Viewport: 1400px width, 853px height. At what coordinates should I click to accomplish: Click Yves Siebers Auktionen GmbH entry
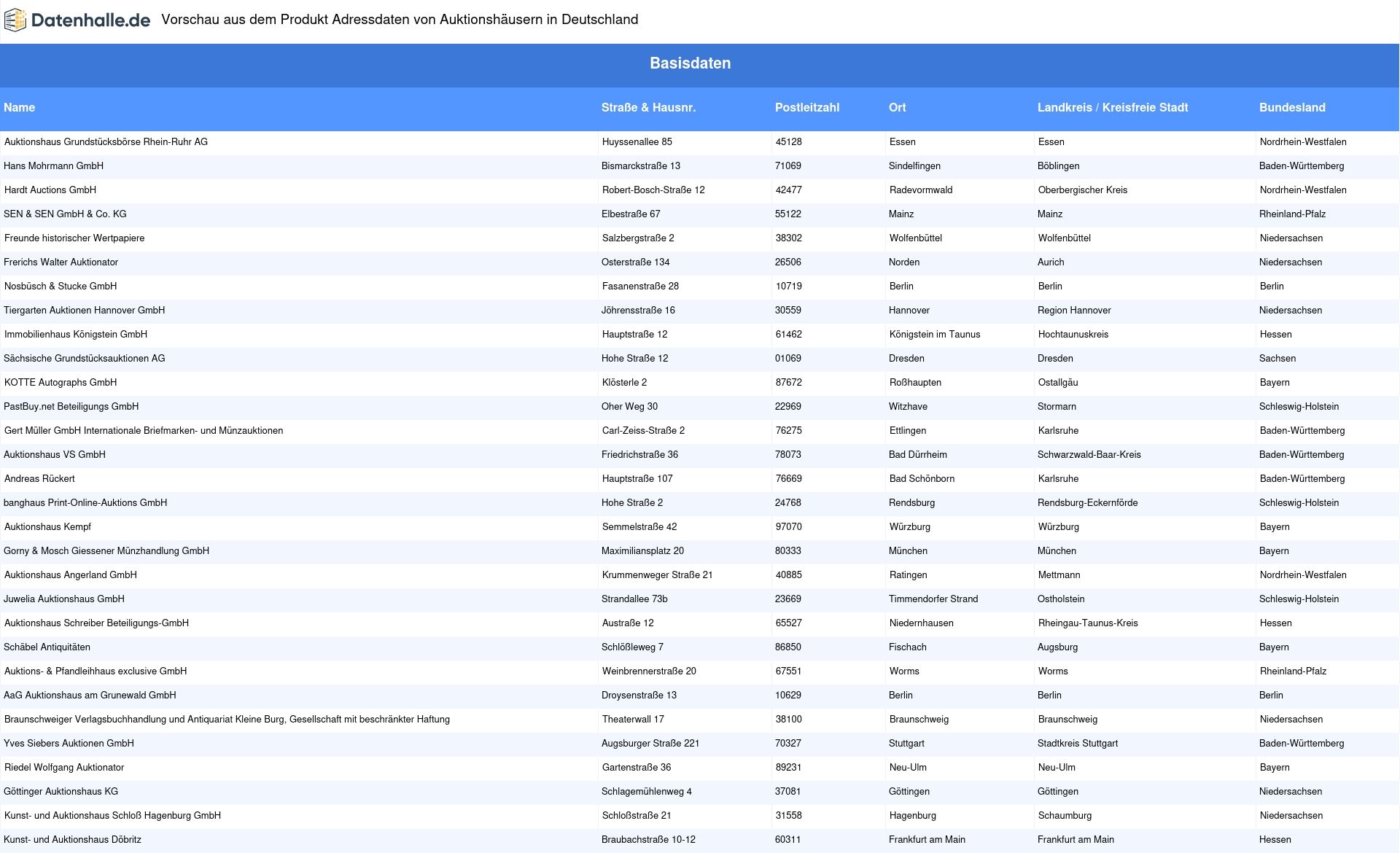[x=69, y=744]
